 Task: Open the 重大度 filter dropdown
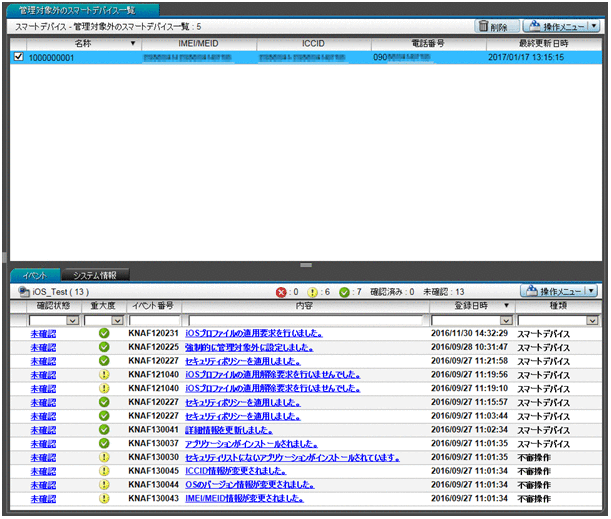(x=118, y=320)
